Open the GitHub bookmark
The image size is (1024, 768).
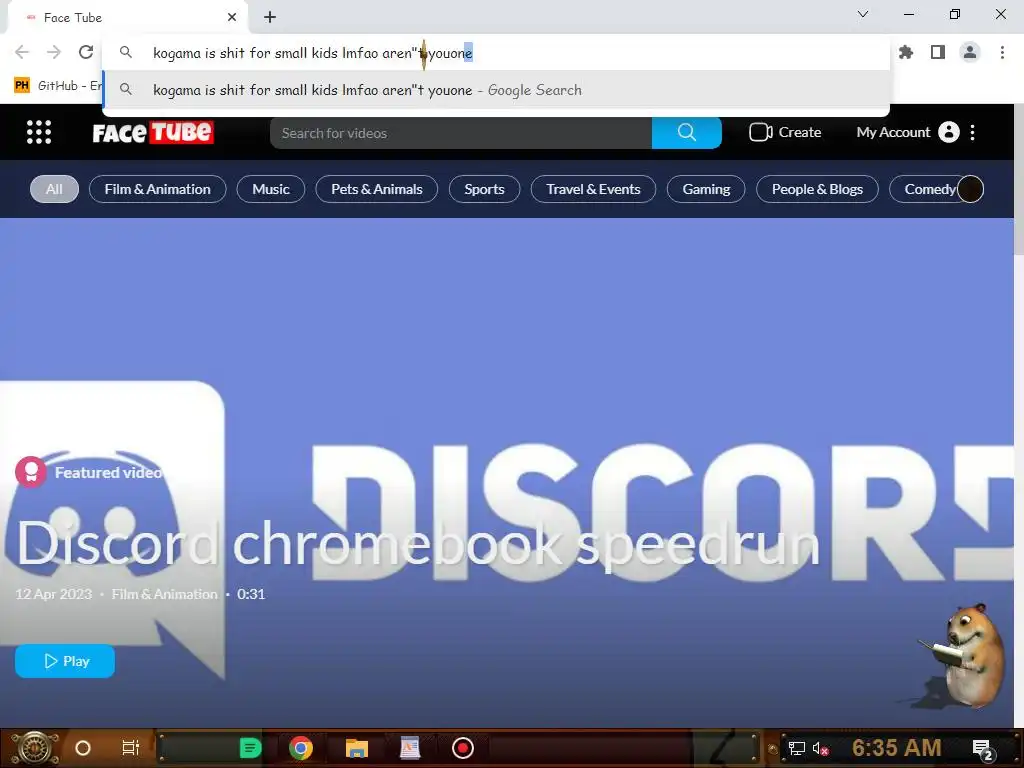click(x=58, y=86)
